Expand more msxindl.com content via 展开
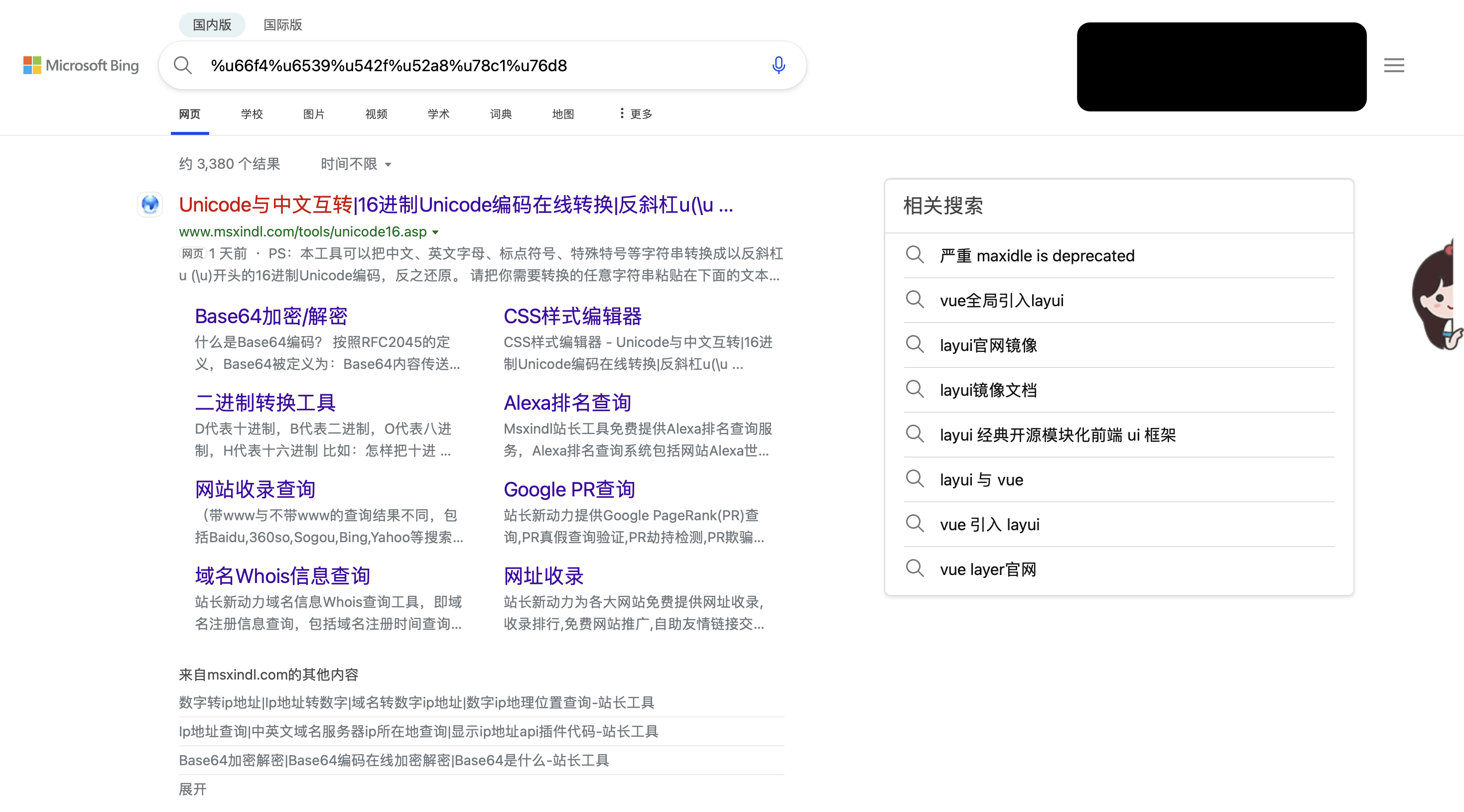The height and width of the screenshot is (812, 1464). coord(193,789)
